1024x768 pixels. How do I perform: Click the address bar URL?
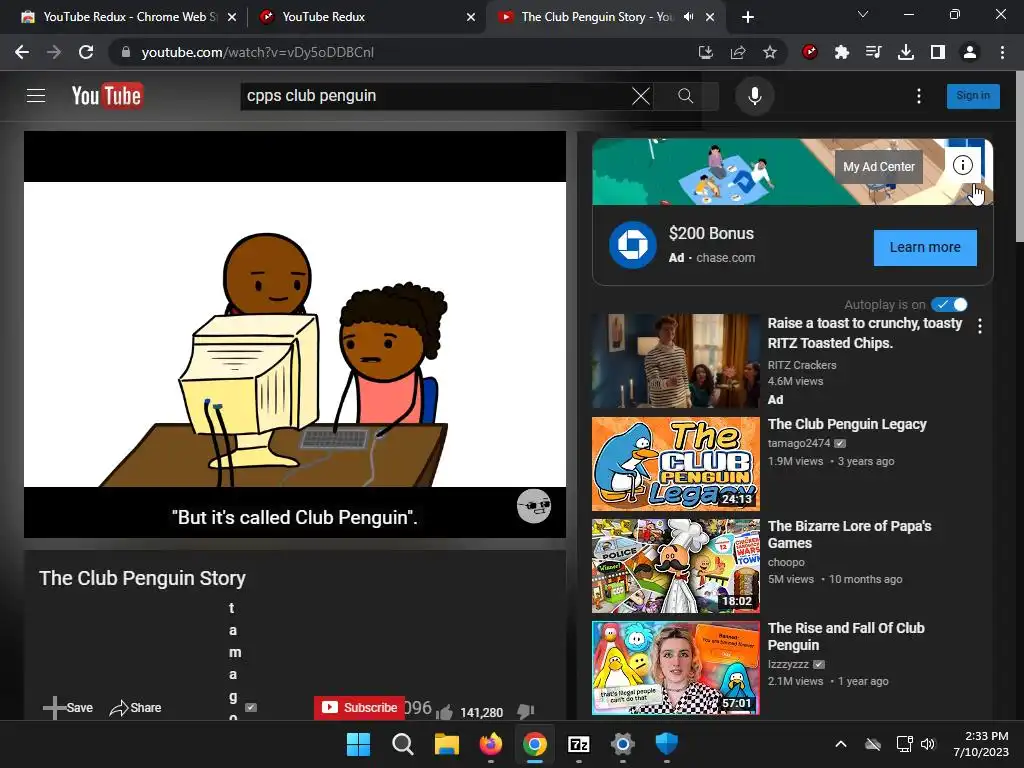click(257, 52)
